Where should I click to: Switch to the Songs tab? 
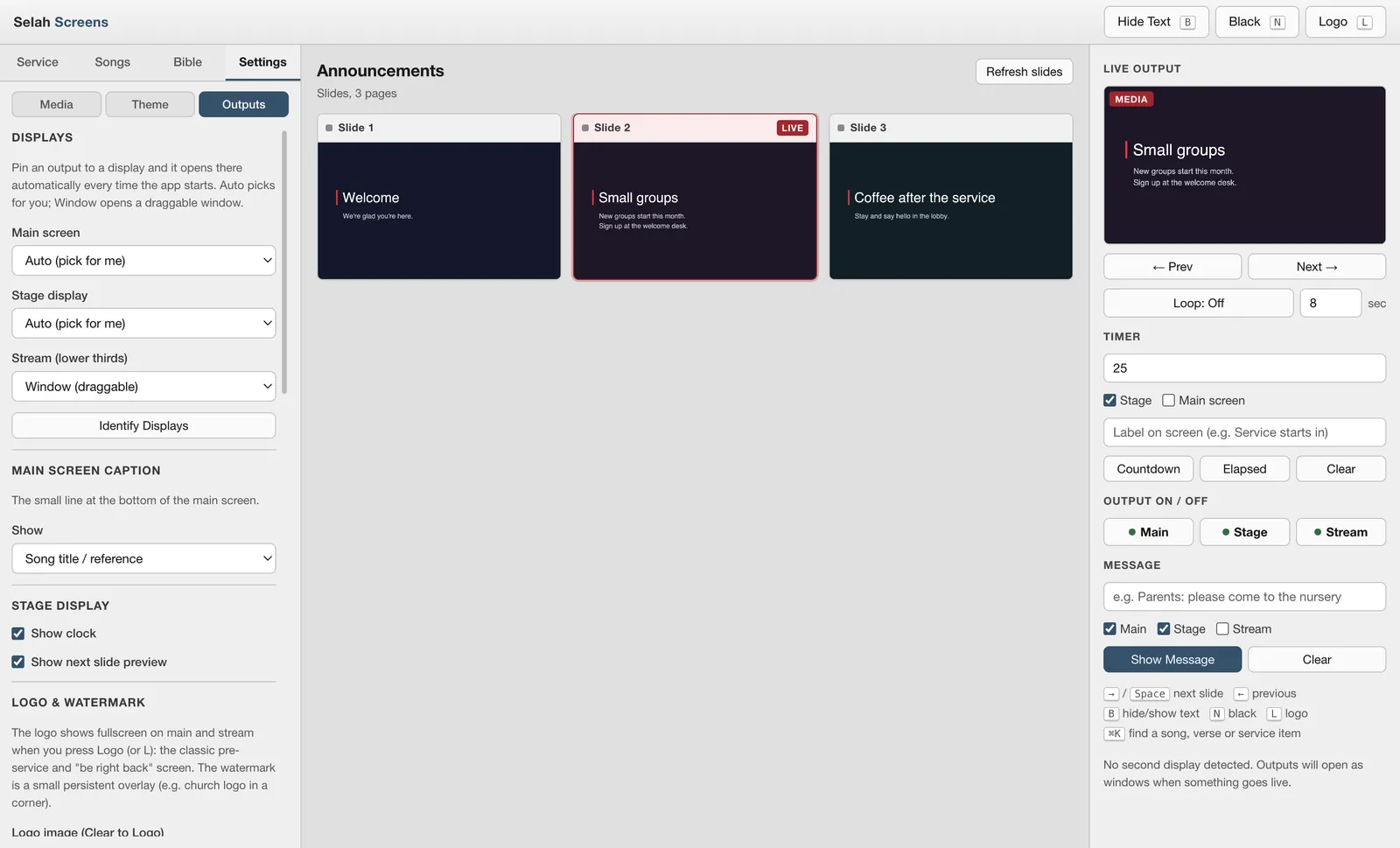112,62
